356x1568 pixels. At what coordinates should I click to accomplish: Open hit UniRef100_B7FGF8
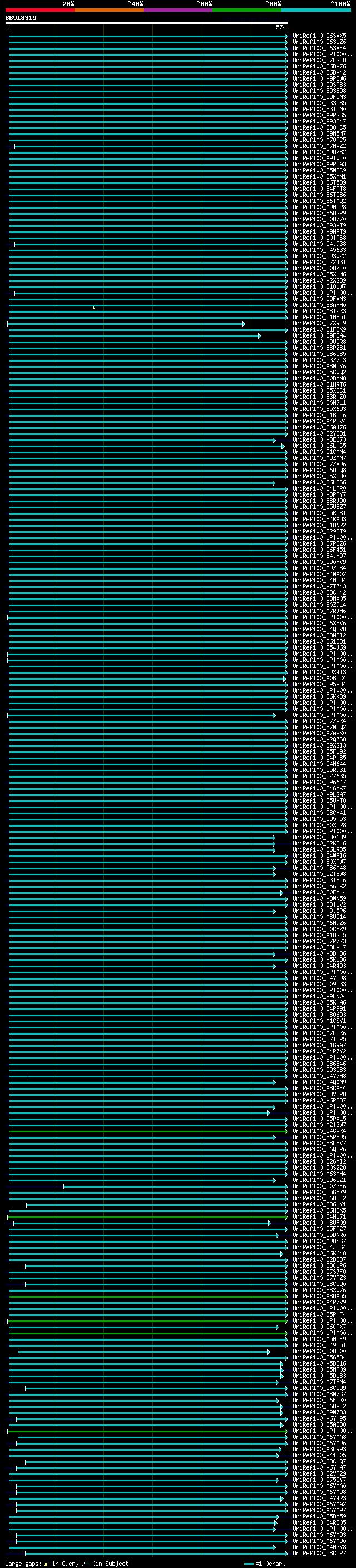tap(319, 60)
